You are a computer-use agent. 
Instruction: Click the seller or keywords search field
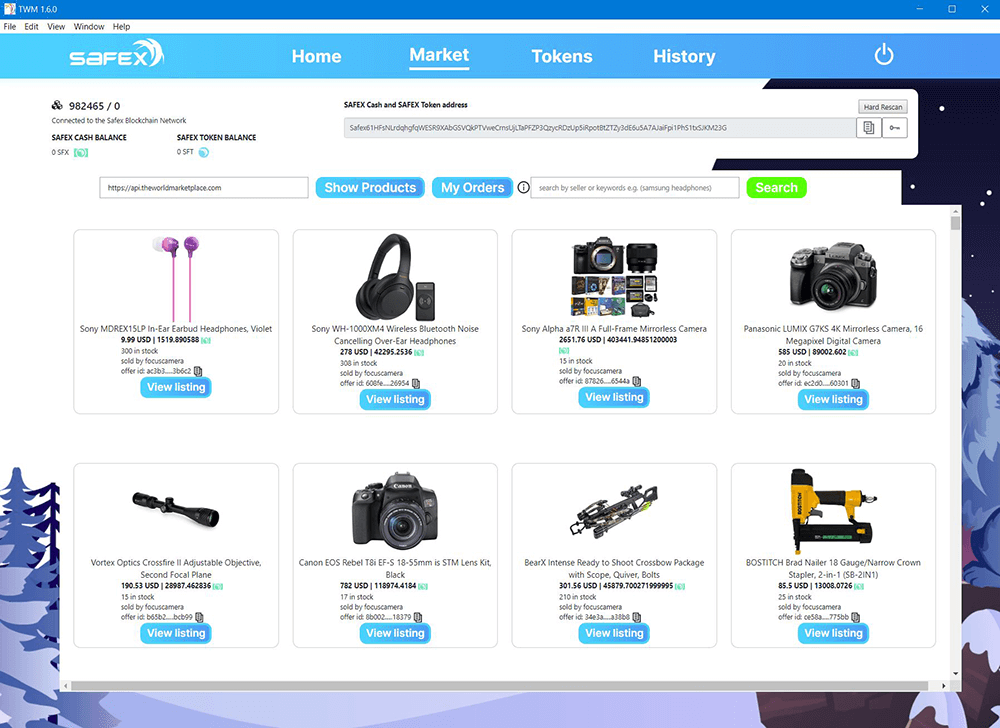[635, 187]
